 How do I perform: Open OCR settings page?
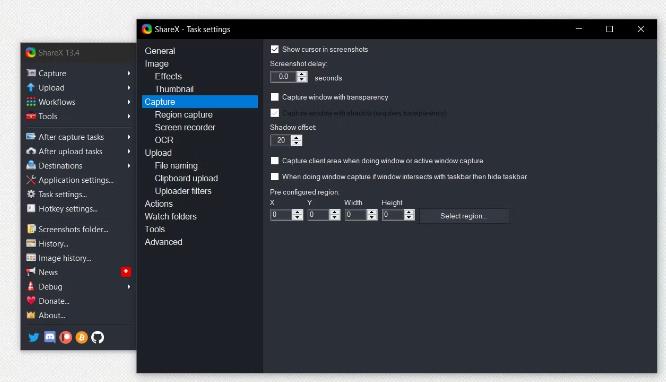(x=164, y=140)
